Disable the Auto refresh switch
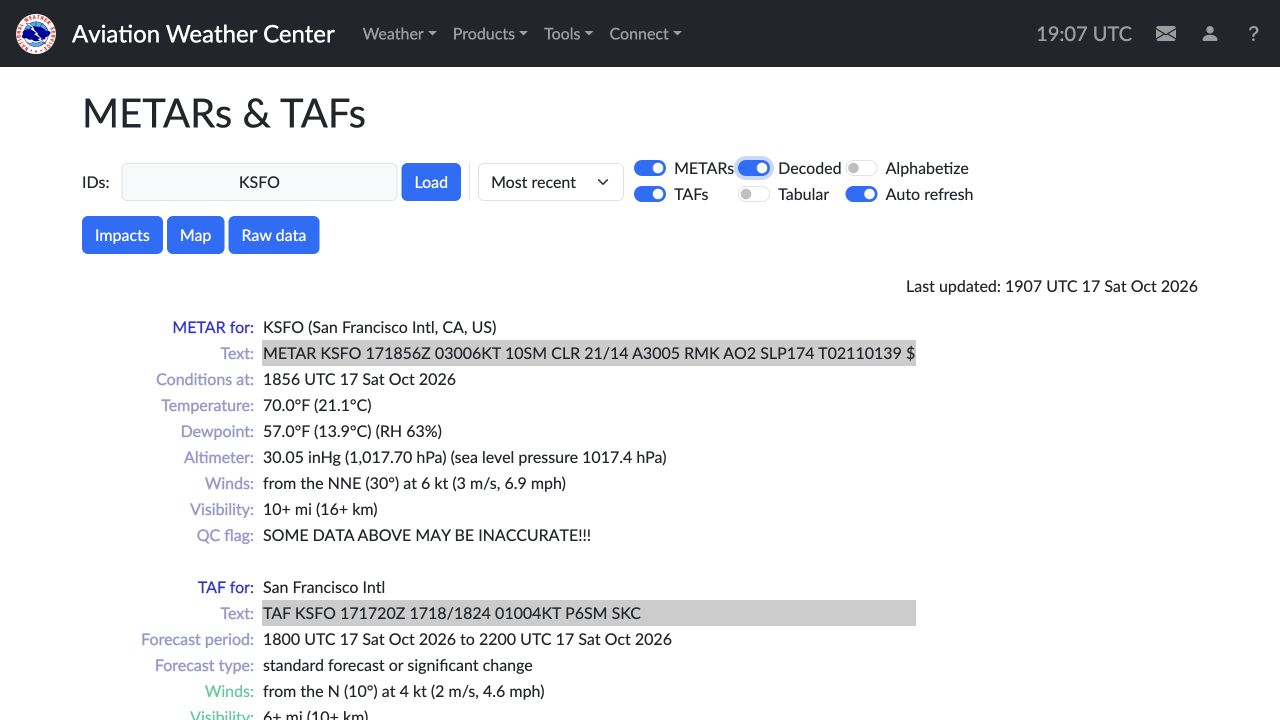Screen dimensions: 1280x720 point(861,194)
